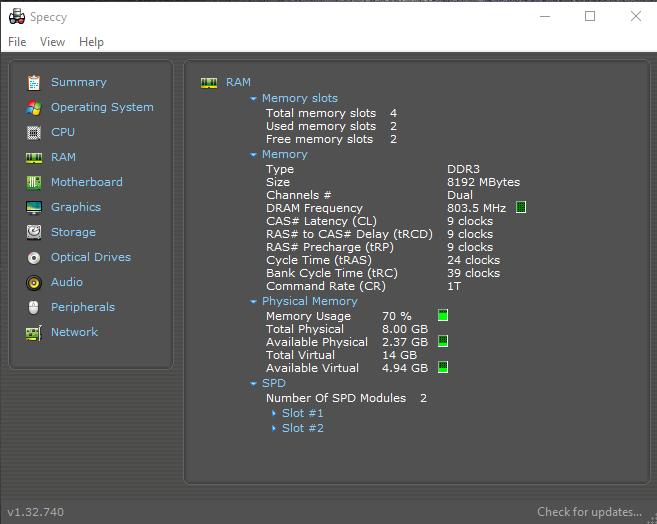Open the Graphics section
657x524 pixels.
coord(76,207)
